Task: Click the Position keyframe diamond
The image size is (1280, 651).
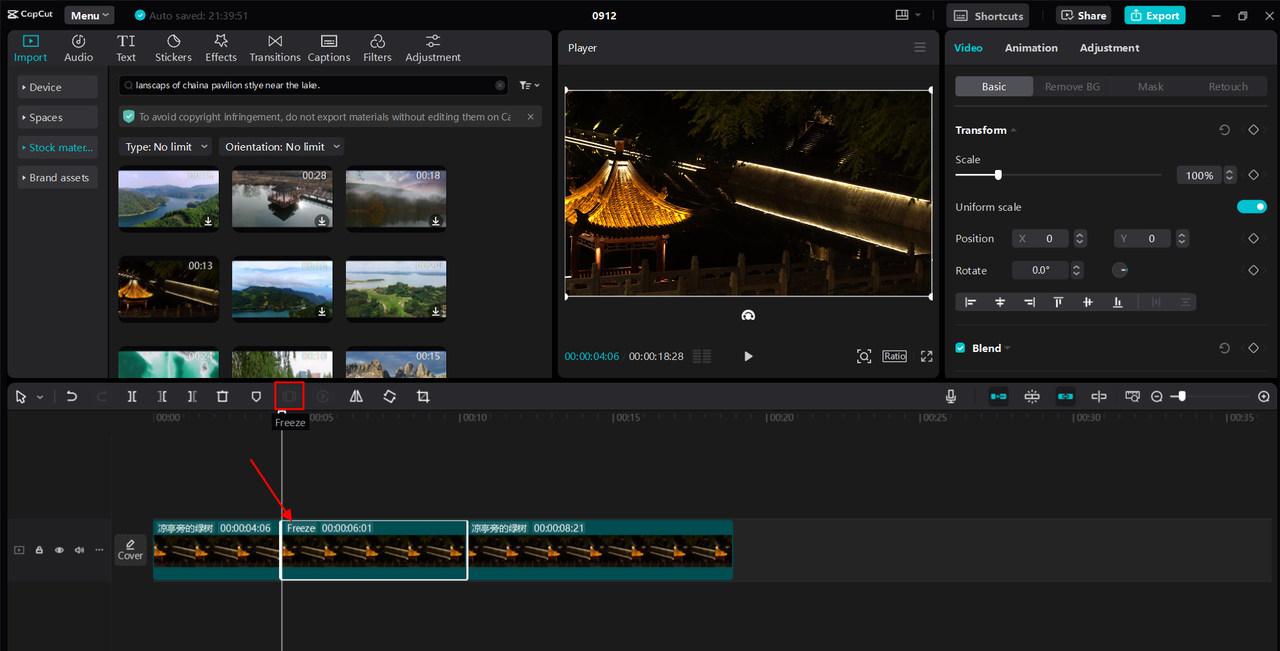Action: pos(1253,239)
